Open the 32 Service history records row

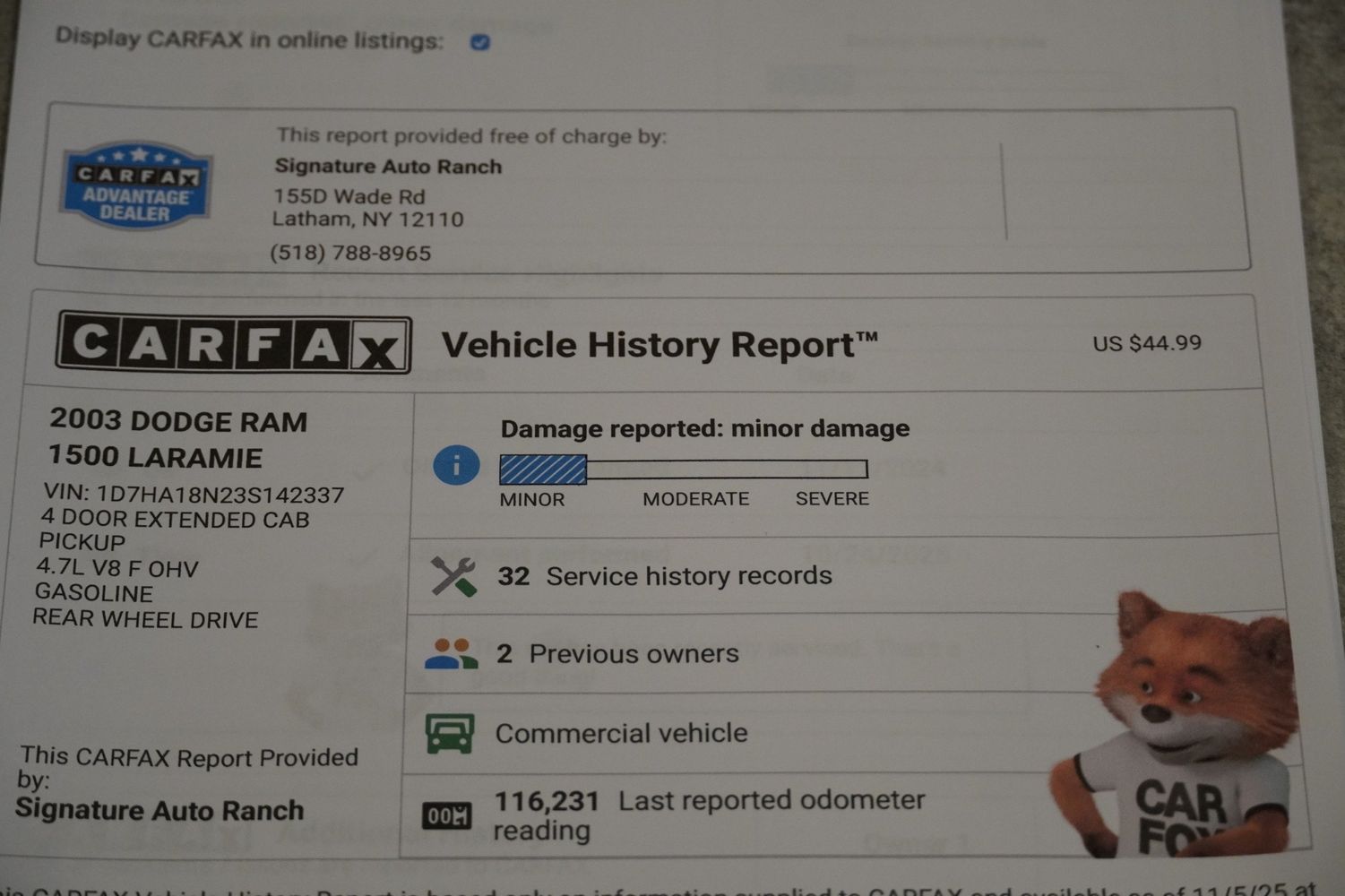(x=665, y=576)
